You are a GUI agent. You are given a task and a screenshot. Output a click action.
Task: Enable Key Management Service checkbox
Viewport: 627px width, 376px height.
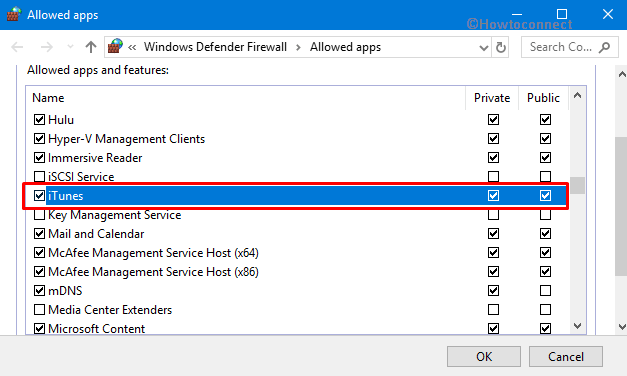pos(39,215)
